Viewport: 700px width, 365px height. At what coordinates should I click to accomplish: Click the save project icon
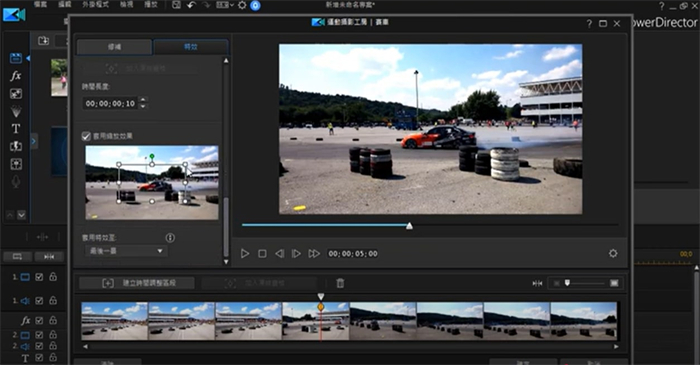(176, 5)
